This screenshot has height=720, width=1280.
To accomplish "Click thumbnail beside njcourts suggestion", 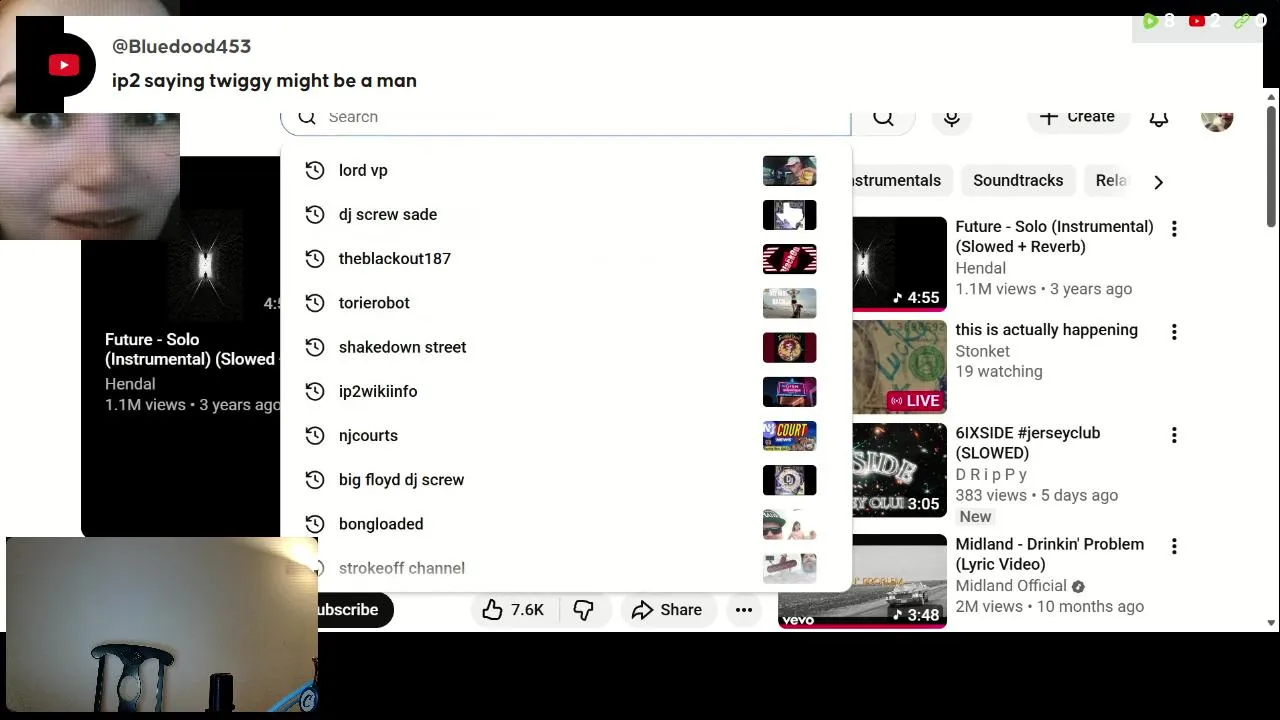I will (x=790, y=436).
